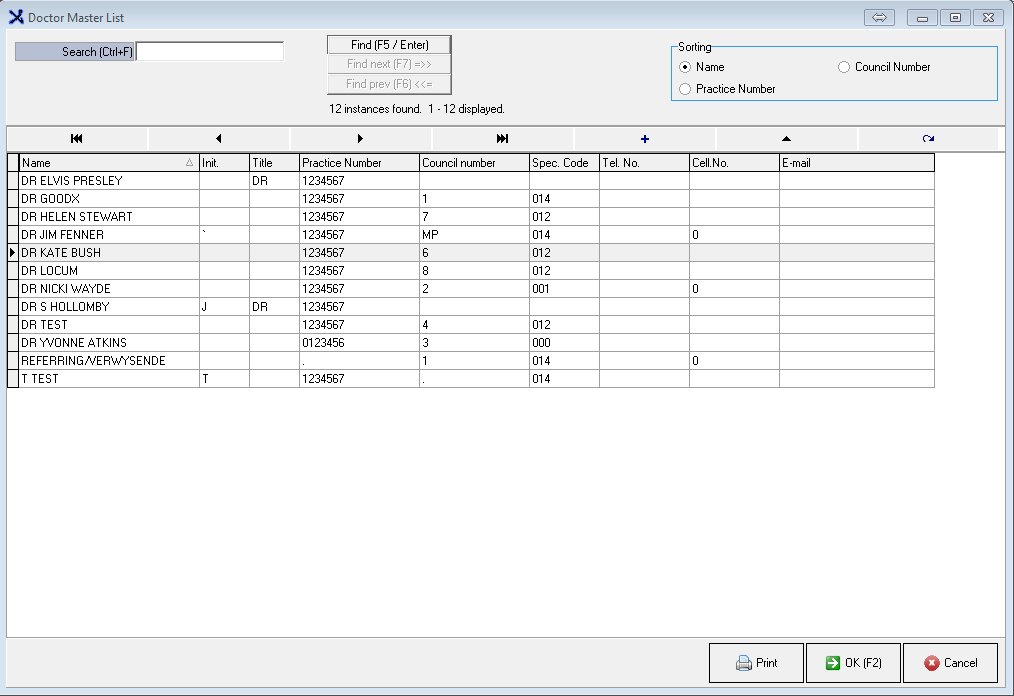Click the Print button

point(756,663)
